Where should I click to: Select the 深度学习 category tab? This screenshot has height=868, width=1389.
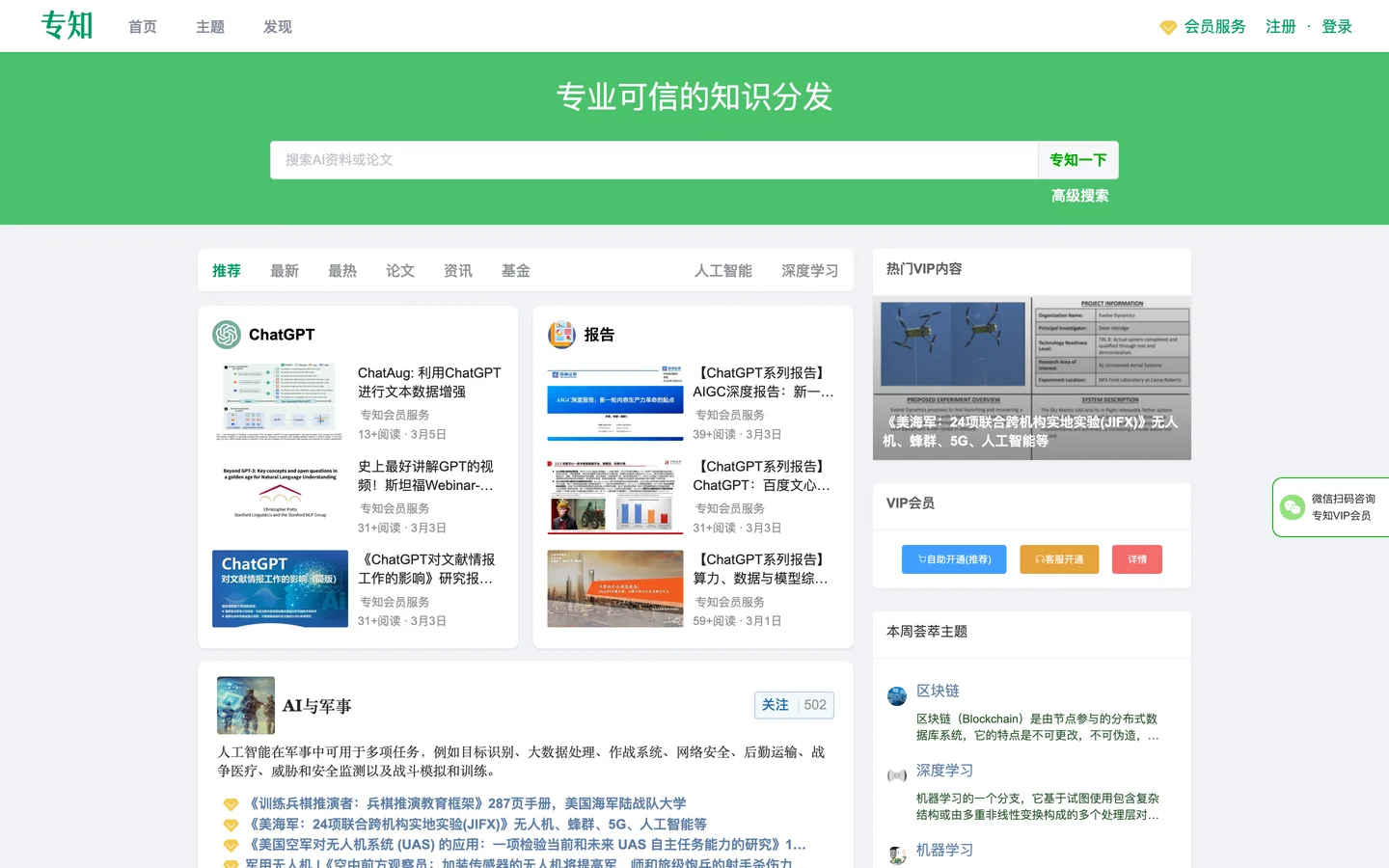810,271
